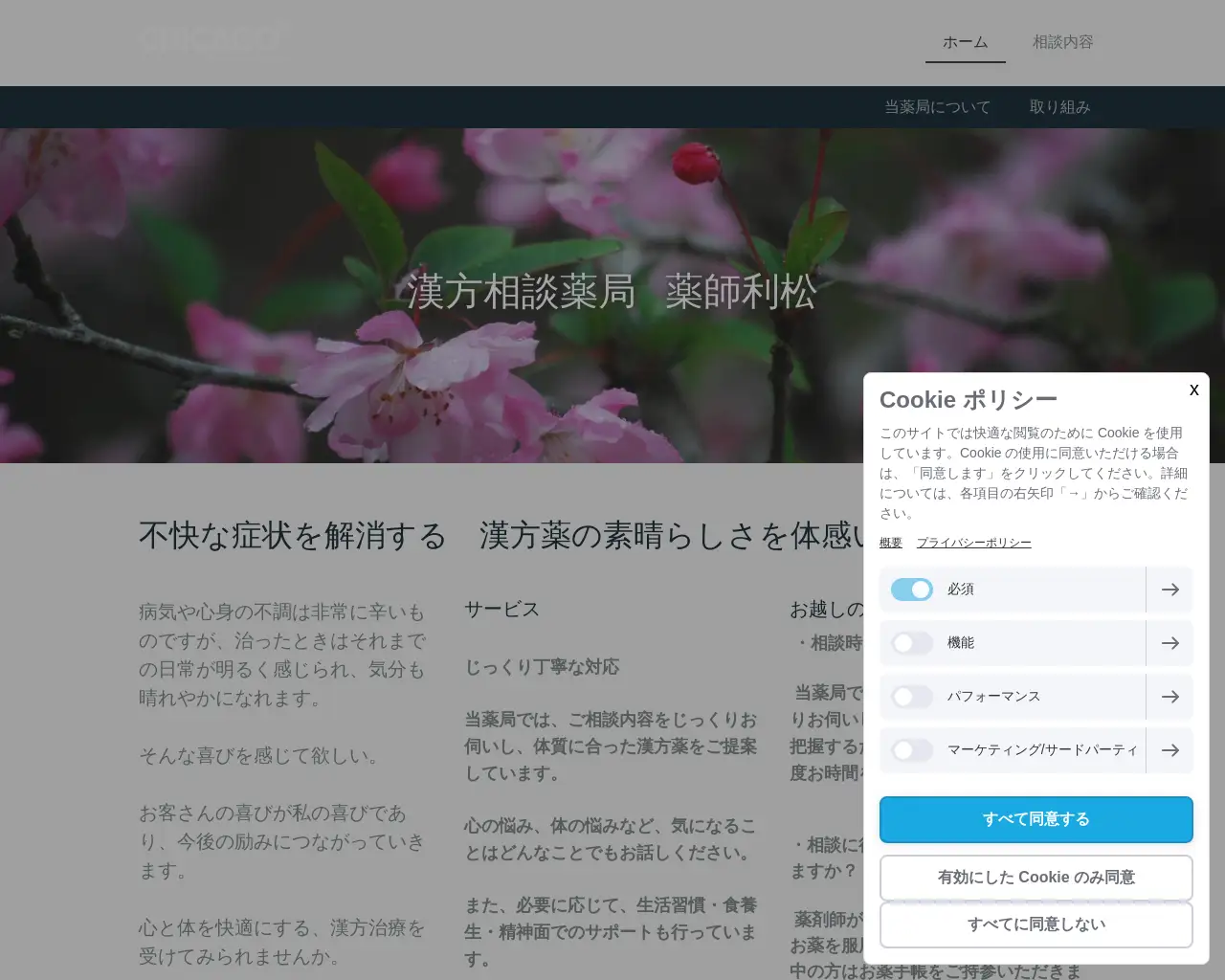1225x980 pixels.
Task: Toggle the 必須 cookie switch
Action: coord(911,590)
